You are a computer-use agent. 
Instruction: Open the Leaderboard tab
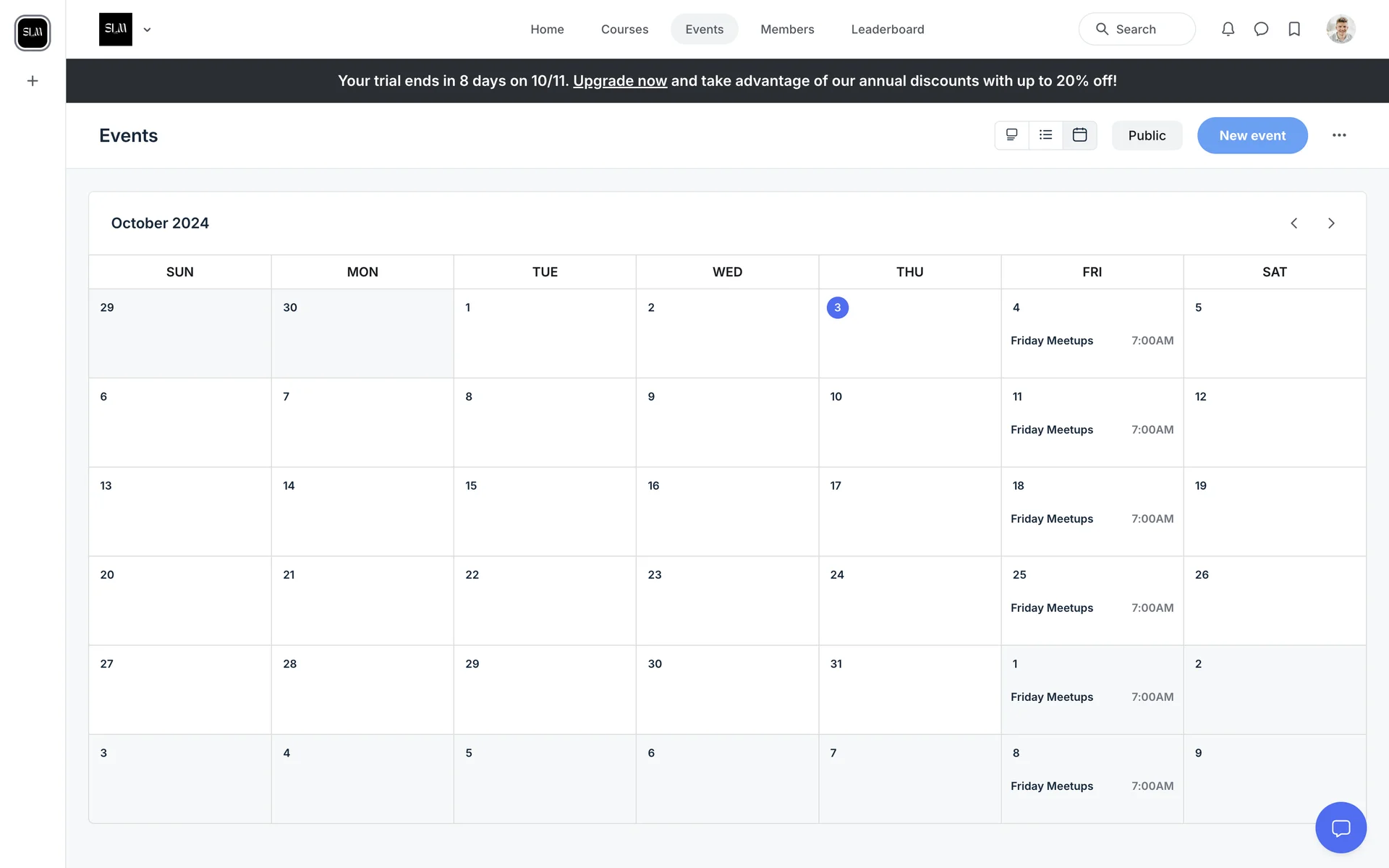coord(888,29)
